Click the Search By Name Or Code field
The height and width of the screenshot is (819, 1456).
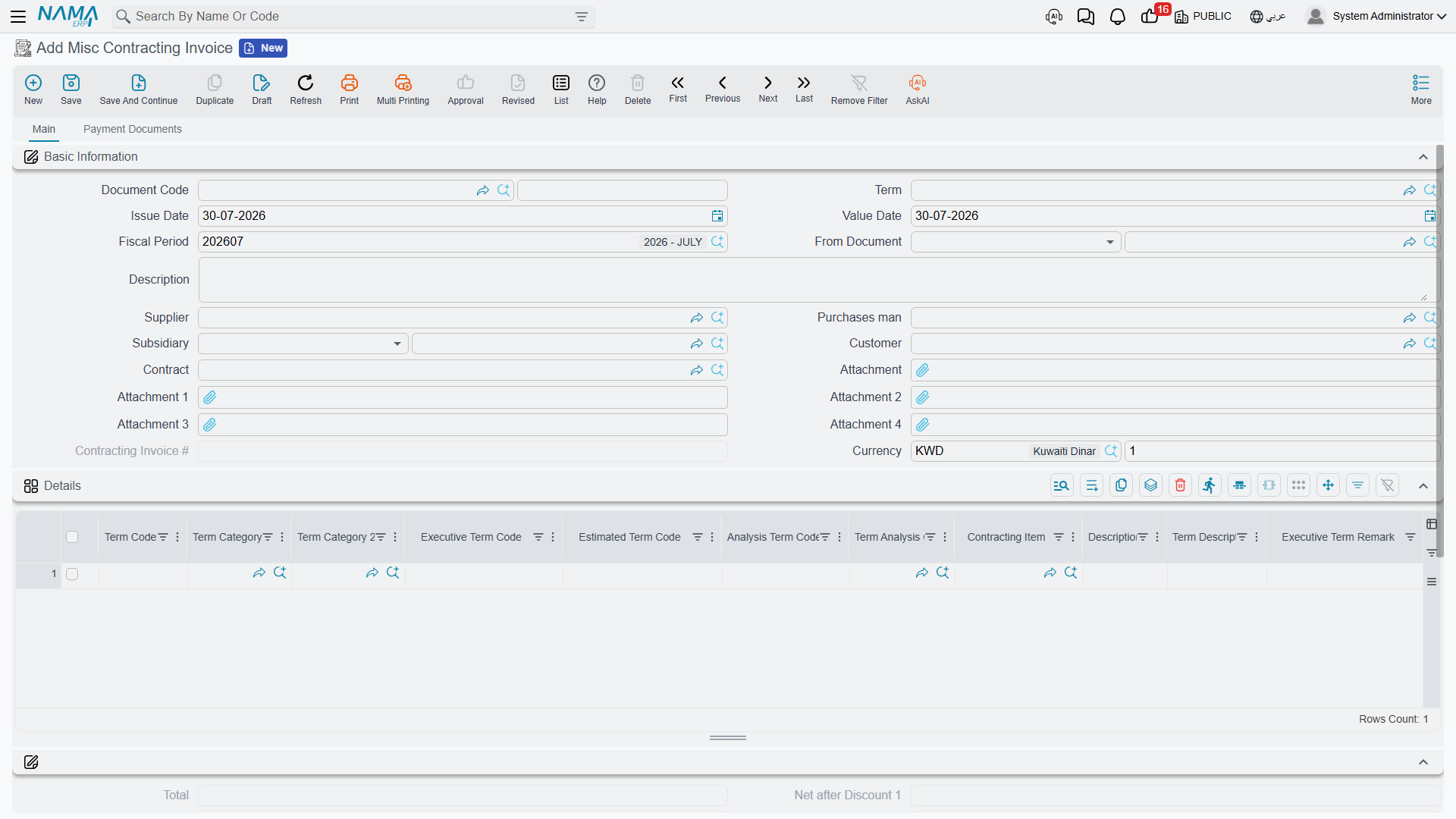354,17
